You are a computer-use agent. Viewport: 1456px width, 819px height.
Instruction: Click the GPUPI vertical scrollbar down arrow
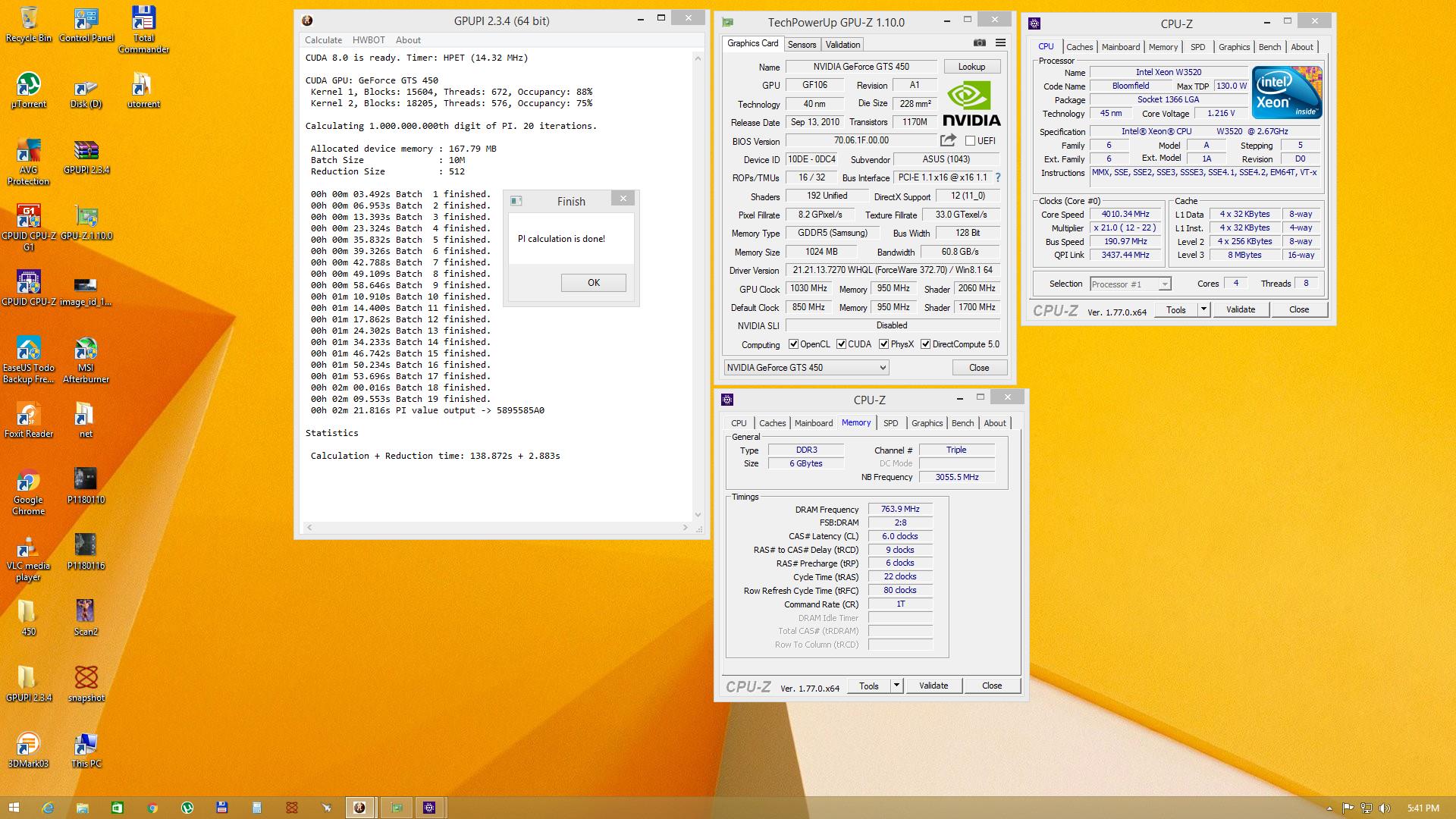pyautogui.click(x=698, y=514)
